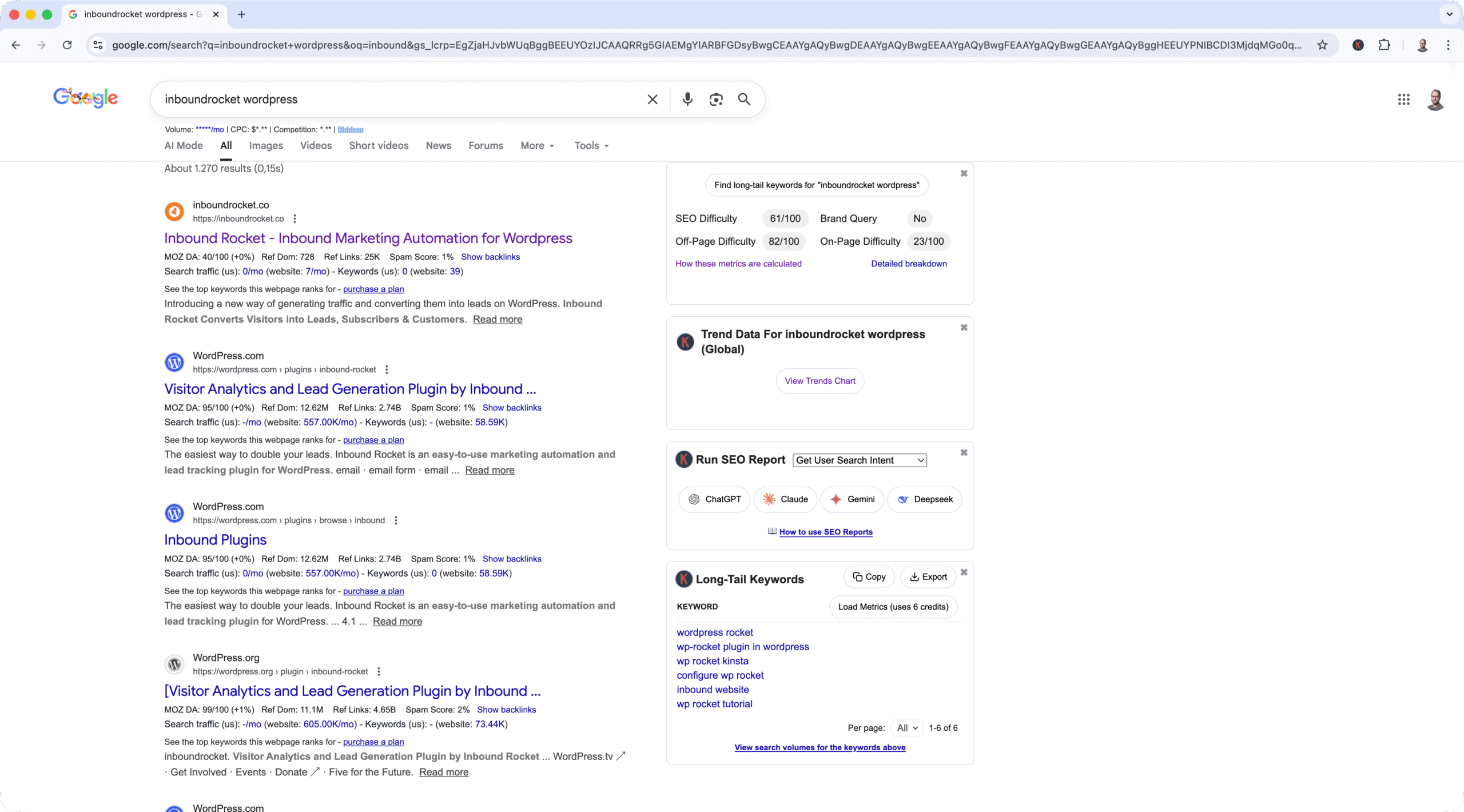The width and height of the screenshot is (1464, 812).
Task: Bookmark the page via the star icon
Action: [1322, 45]
